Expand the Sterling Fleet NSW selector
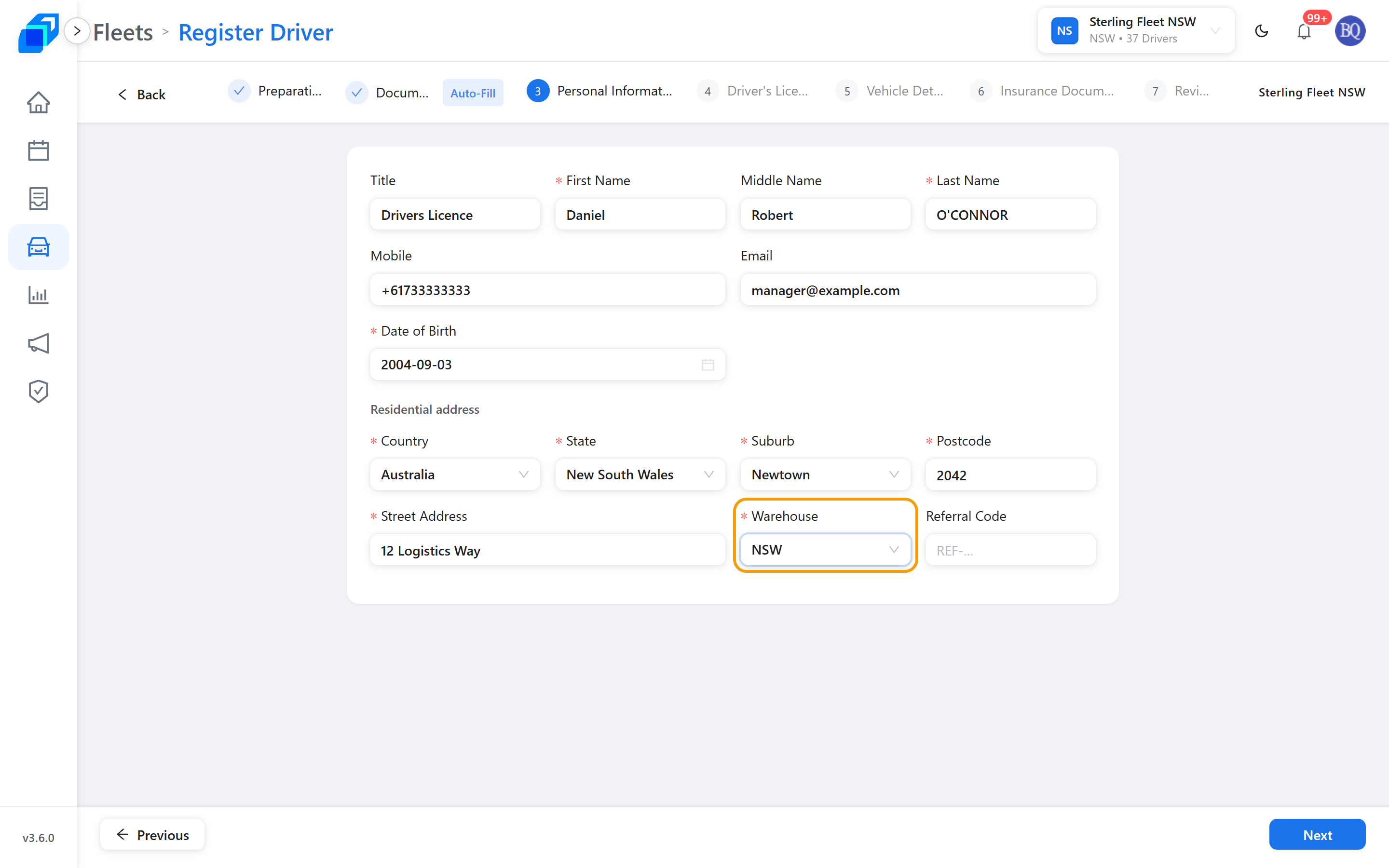Image resolution: width=1389 pixels, height=868 pixels. click(x=1136, y=31)
